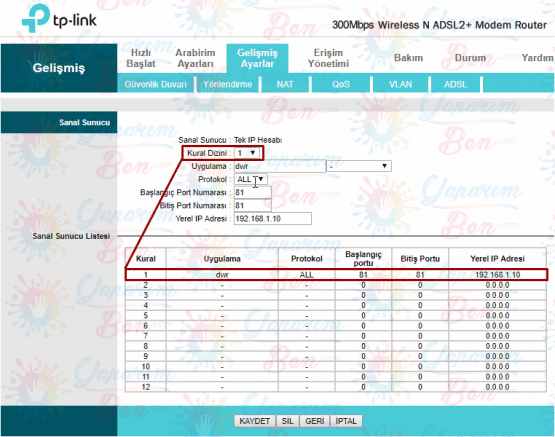Open the Yardım tab
Screen dimensions: 555x437
pos(537,58)
